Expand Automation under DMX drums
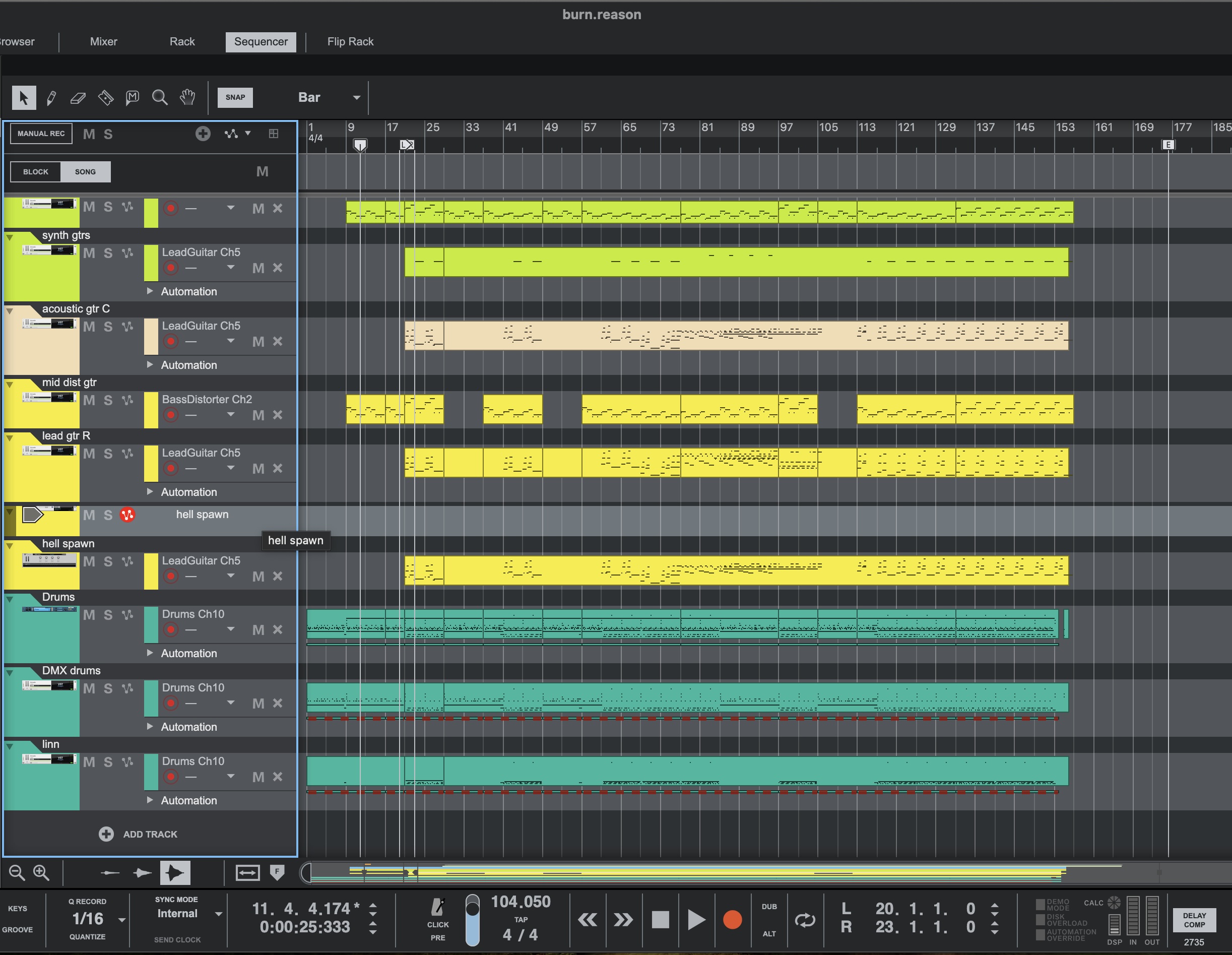Image resolution: width=1232 pixels, height=955 pixels. 150,727
